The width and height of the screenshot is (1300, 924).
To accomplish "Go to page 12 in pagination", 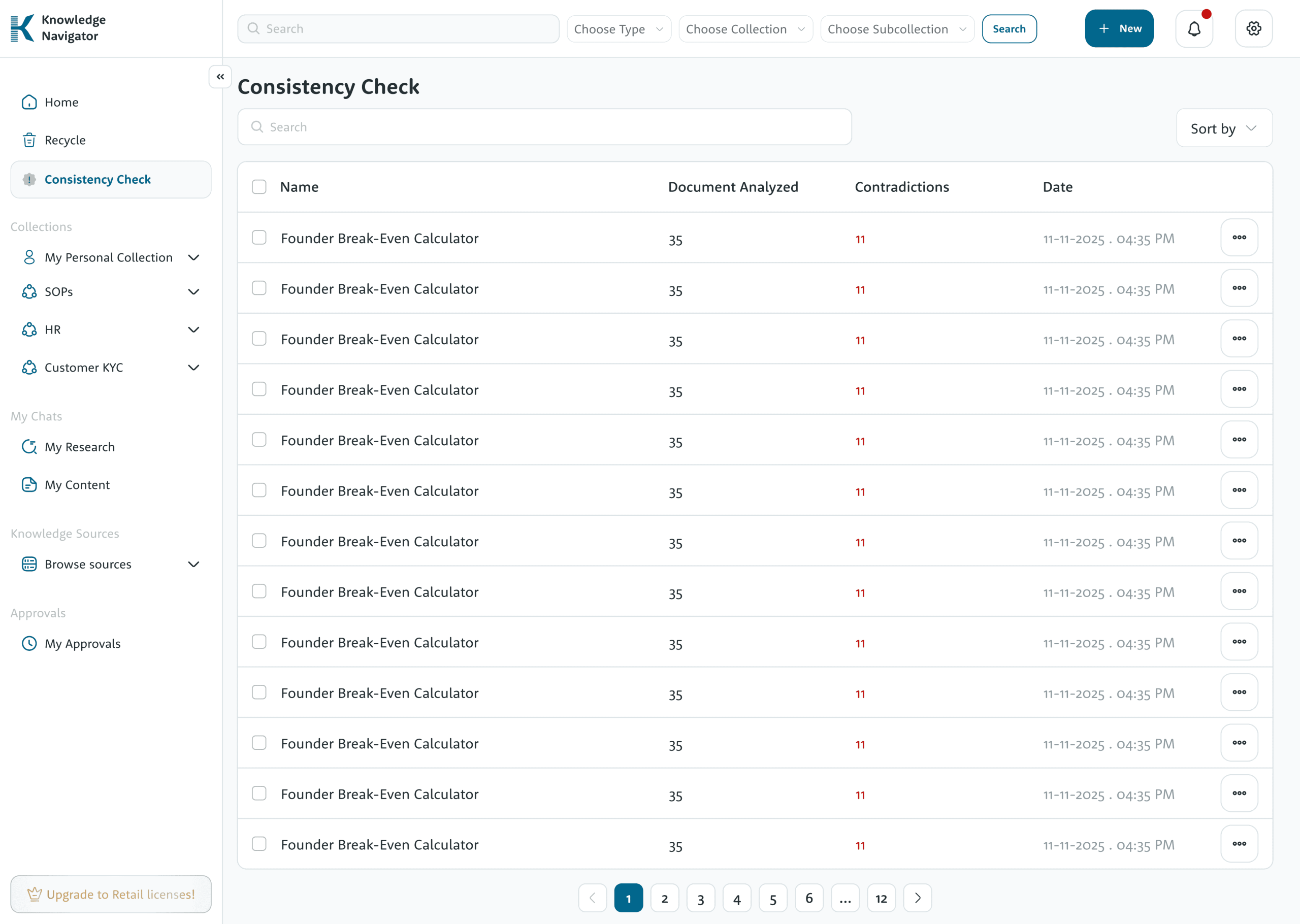I will click(881, 898).
